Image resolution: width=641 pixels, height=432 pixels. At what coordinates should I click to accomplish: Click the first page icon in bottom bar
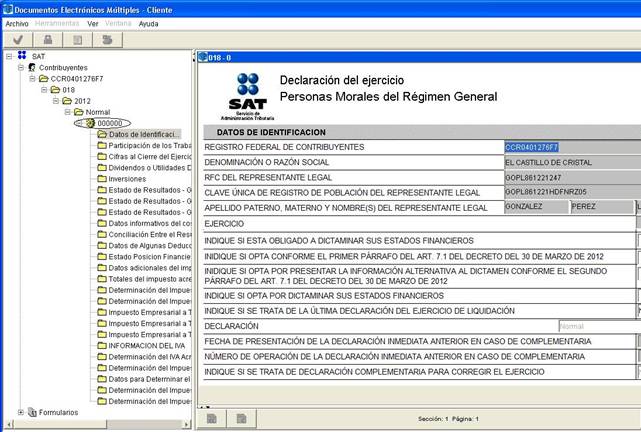(211, 419)
